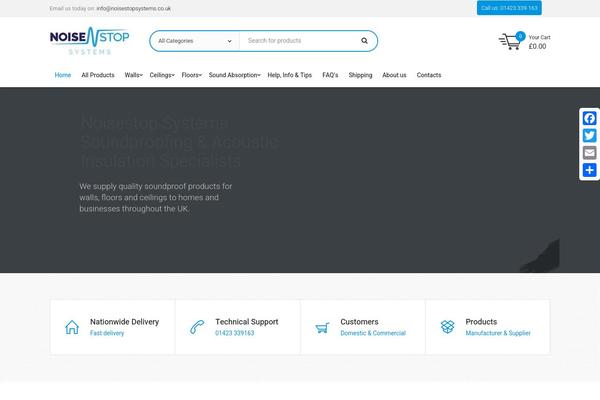Open the shopping cart icon
Image resolution: width=600 pixels, height=400 pixels.
(509, 42)
